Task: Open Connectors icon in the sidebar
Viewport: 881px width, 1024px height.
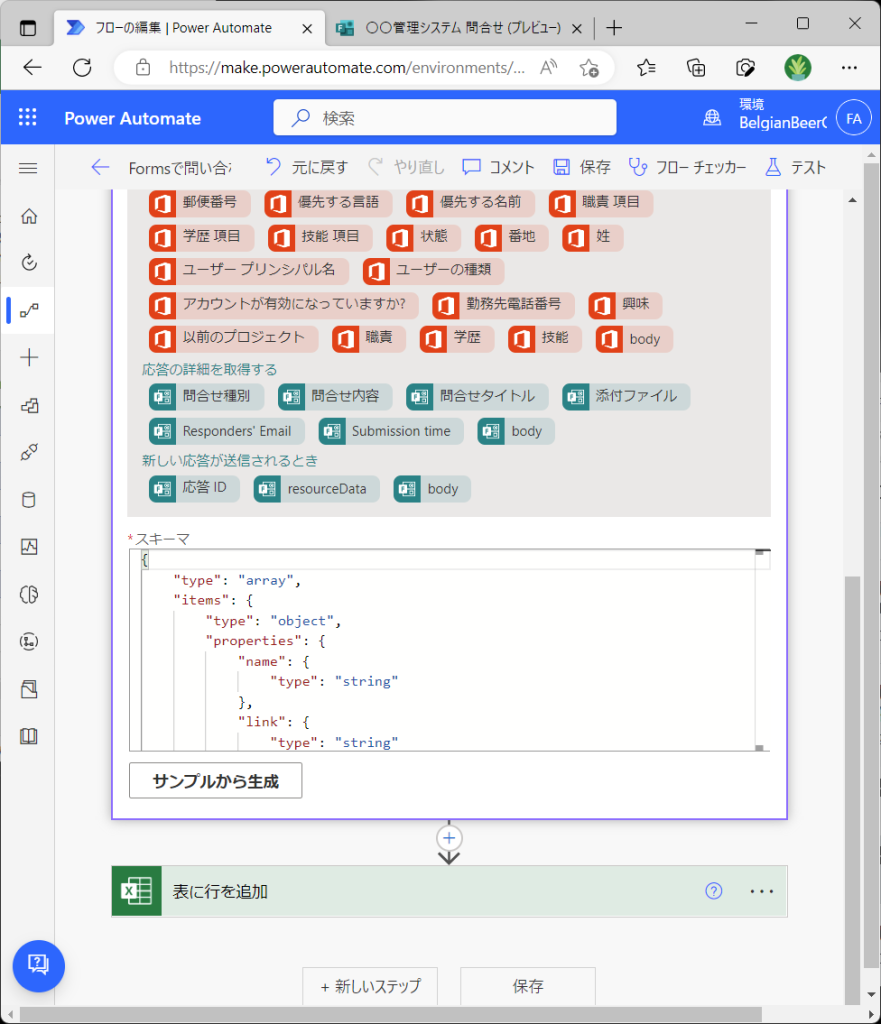Action: (x=29, y=452)
